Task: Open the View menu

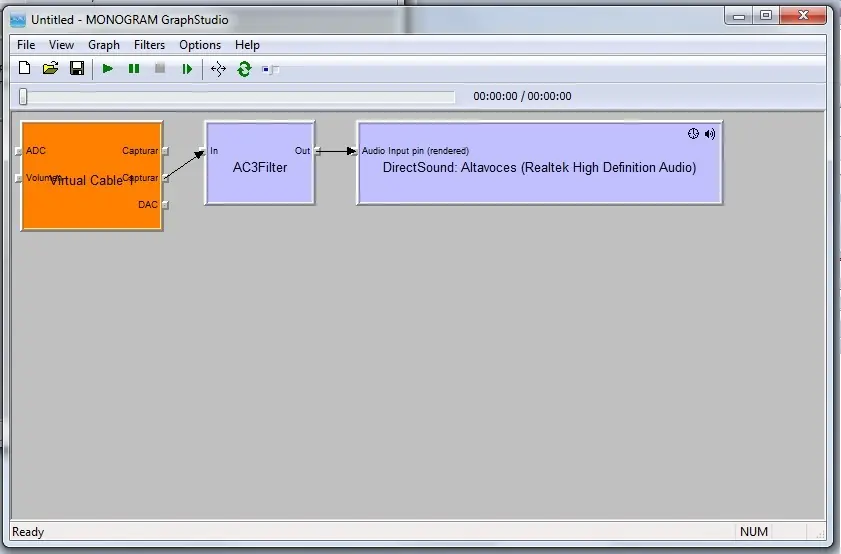Action: [61, 45]
